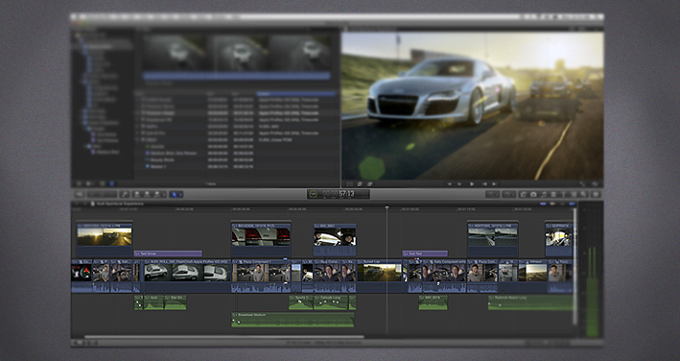The width and height of the screenshot is (680, 361).
Task: Show the Inspector panel
Action: point(595,194)
